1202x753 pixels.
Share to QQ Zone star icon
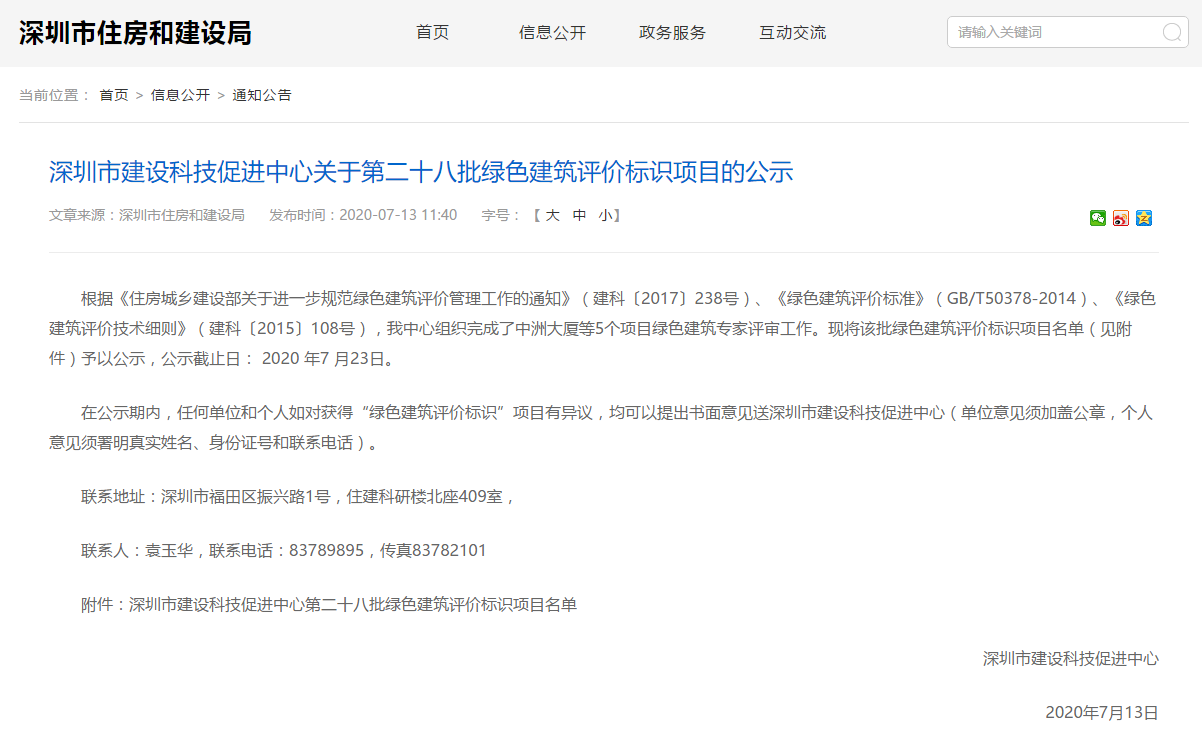point(1144,218)
